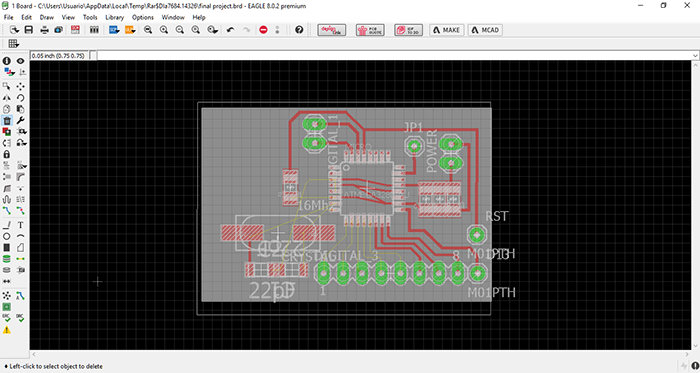The width and height of the screenshot is (700, 373).
Task: Choose the Rotate tool in sidebar
Action: [x=21, y=98]
